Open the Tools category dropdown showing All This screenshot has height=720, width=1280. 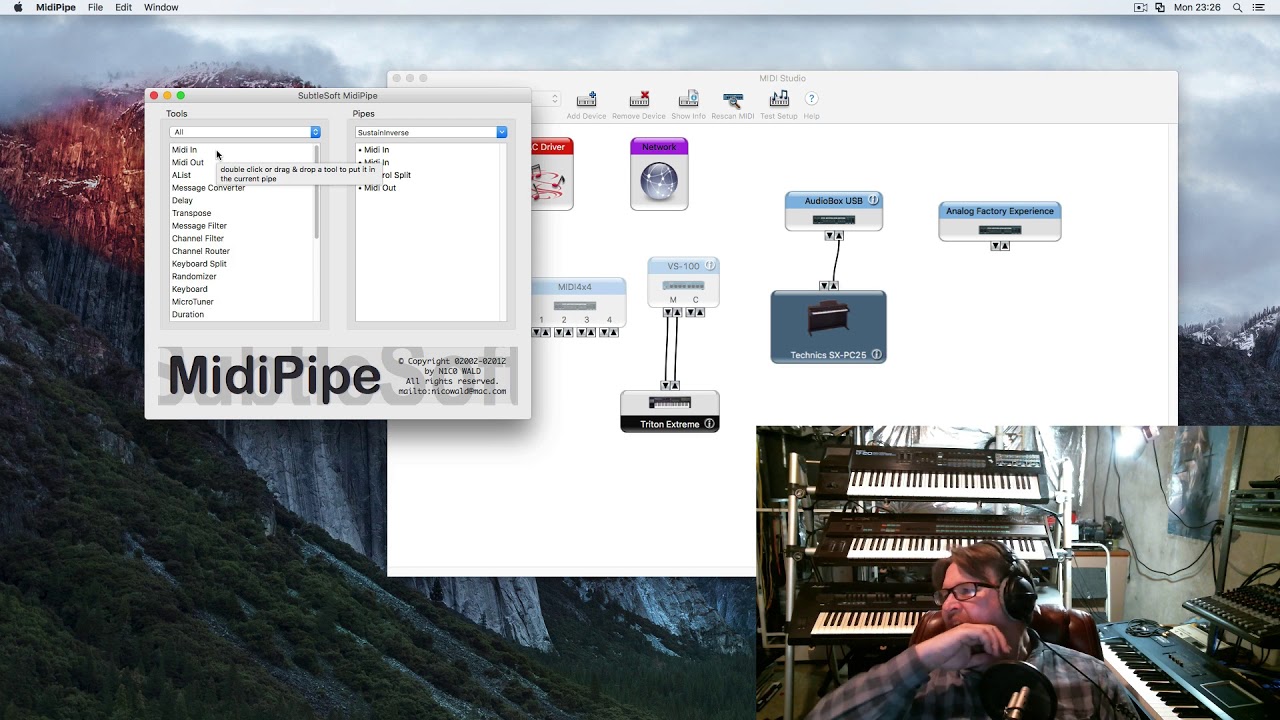point(245,132)
